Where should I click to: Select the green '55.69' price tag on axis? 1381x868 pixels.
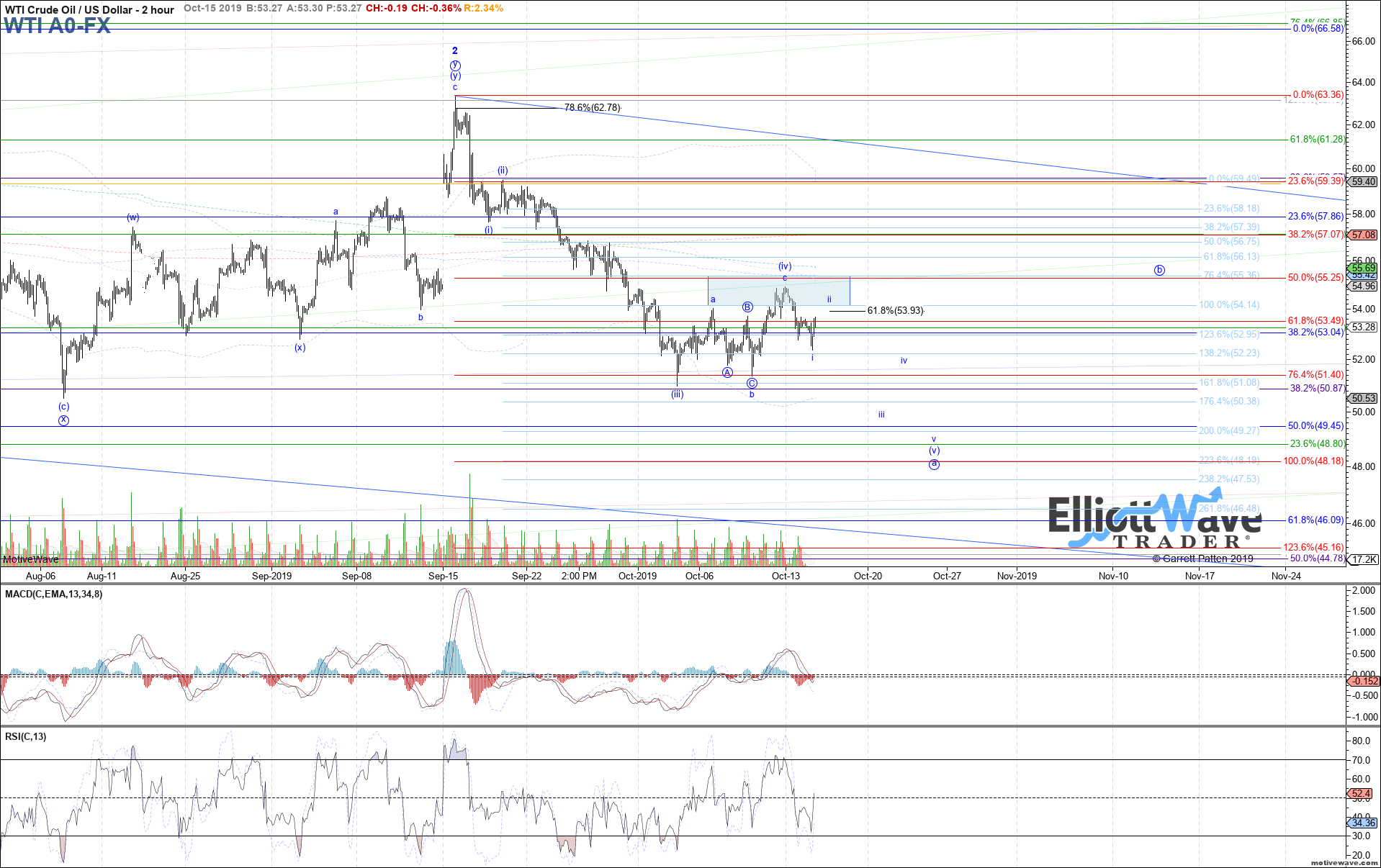[1363, 268]
